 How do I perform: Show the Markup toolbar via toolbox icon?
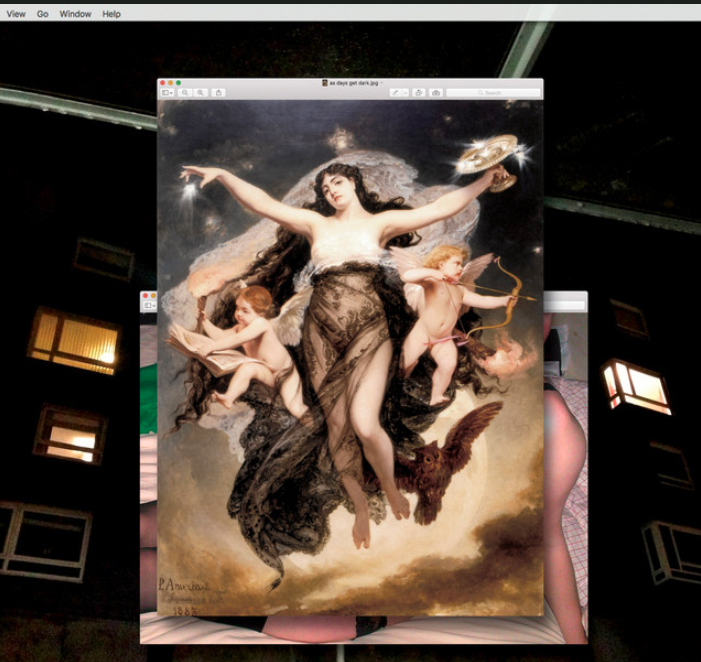click(x=436, y=93)
